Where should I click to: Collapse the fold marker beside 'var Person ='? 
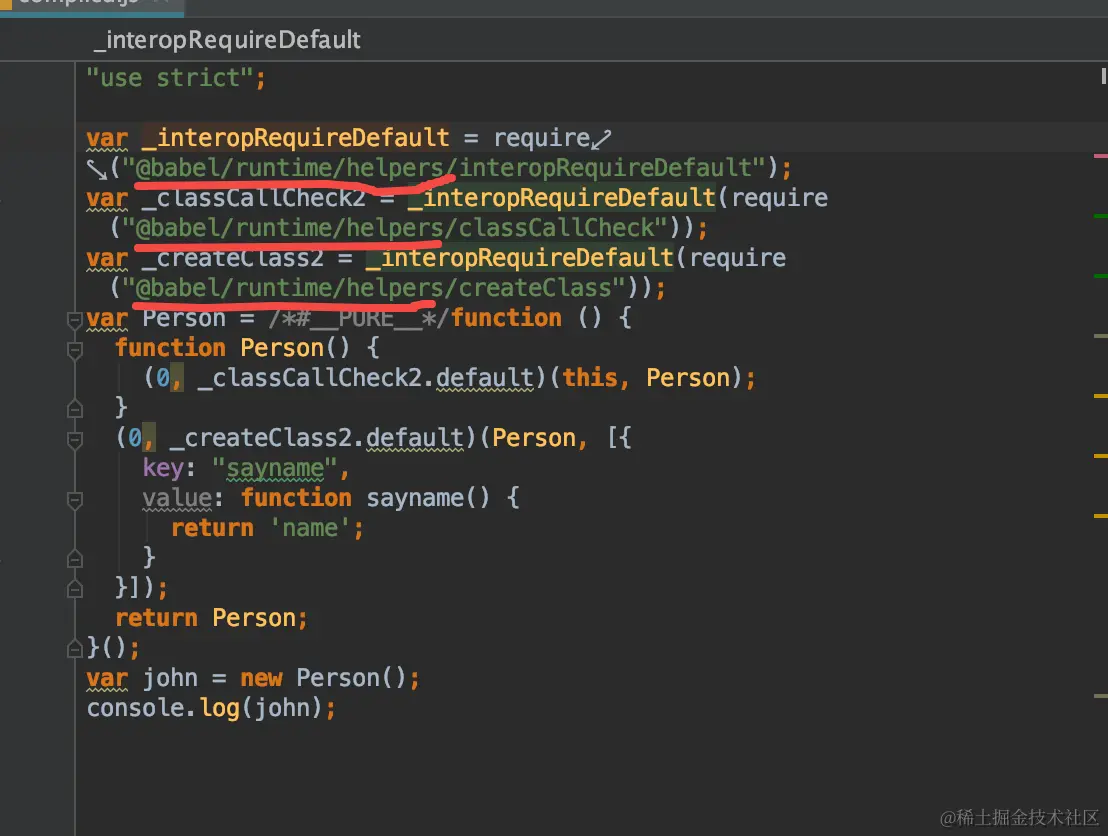pos(75,320)
